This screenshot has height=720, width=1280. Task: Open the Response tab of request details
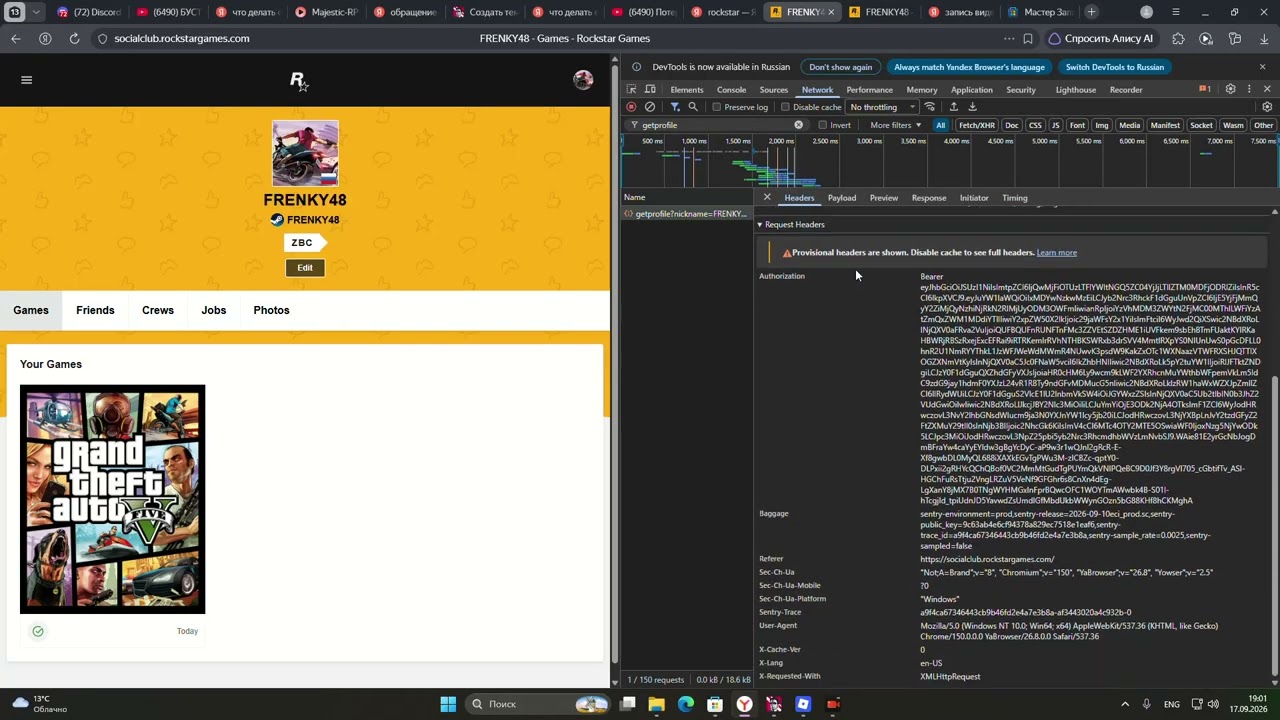[929, 198]
